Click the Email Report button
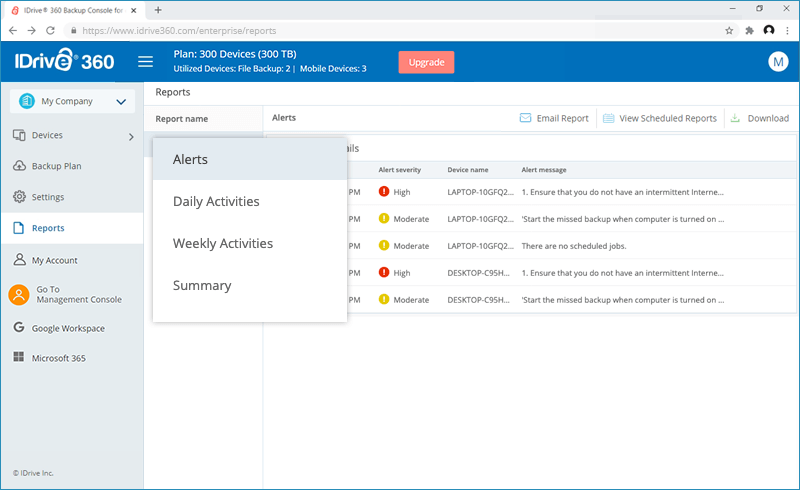 [x=554, y=118]
